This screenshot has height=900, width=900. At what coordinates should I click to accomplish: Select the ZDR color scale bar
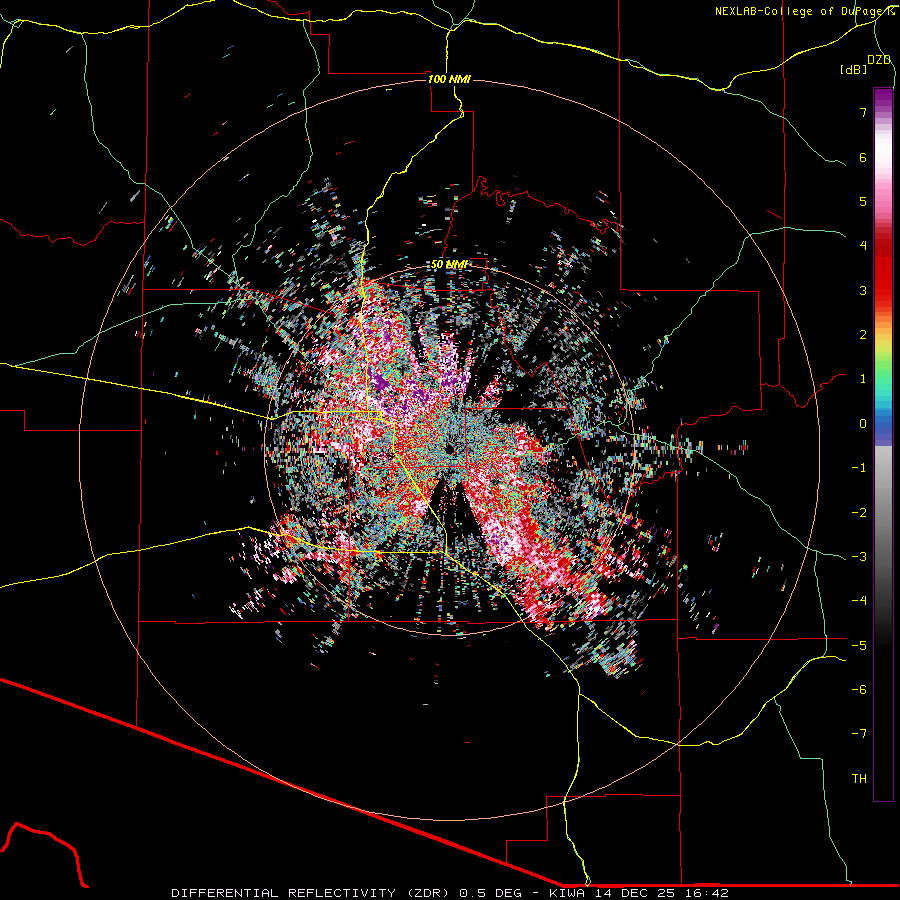click(x=883, y=444)
